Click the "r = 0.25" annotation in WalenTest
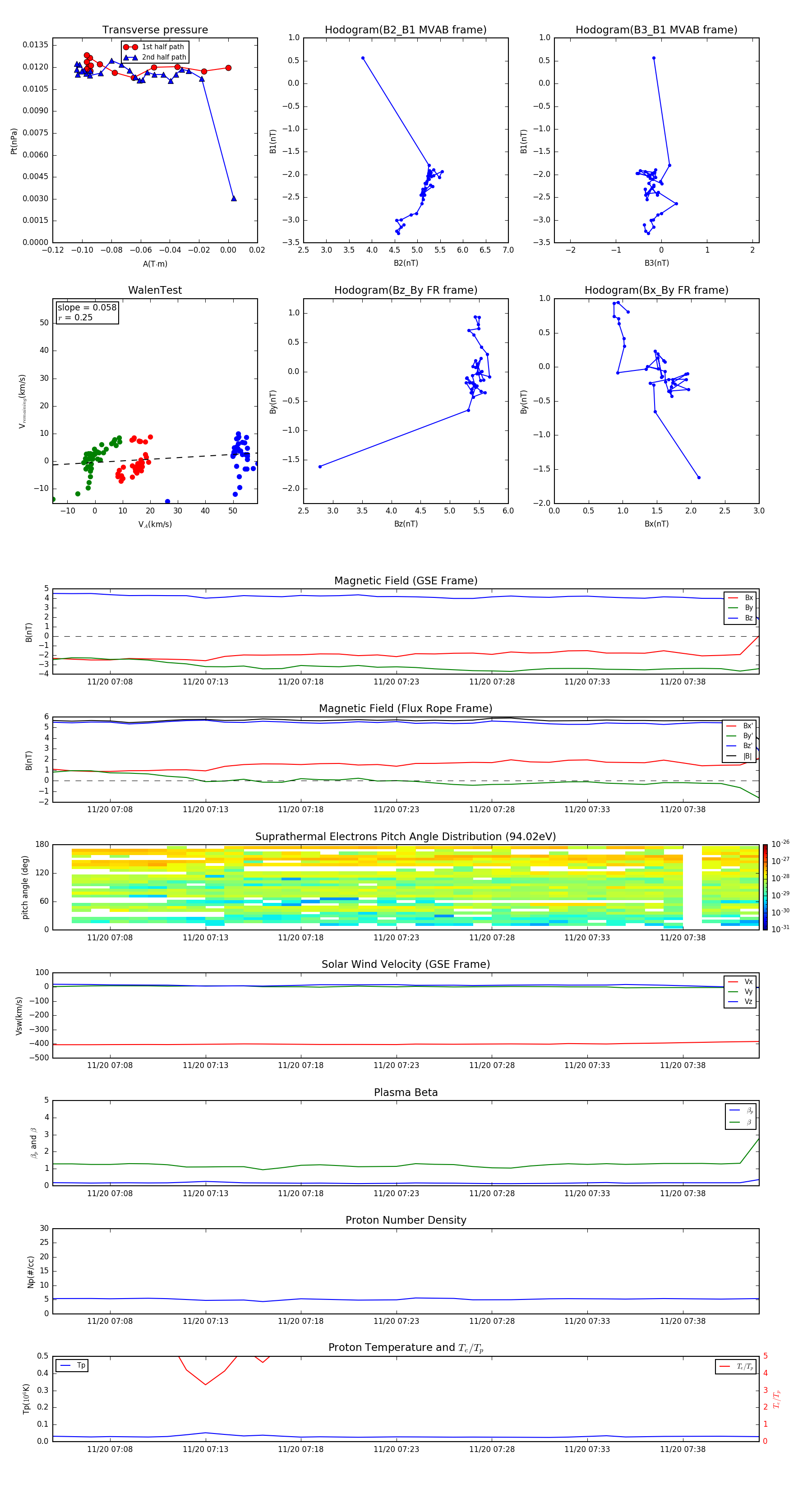This screenshot has width=812, height=1489. (x=75, y=317)
